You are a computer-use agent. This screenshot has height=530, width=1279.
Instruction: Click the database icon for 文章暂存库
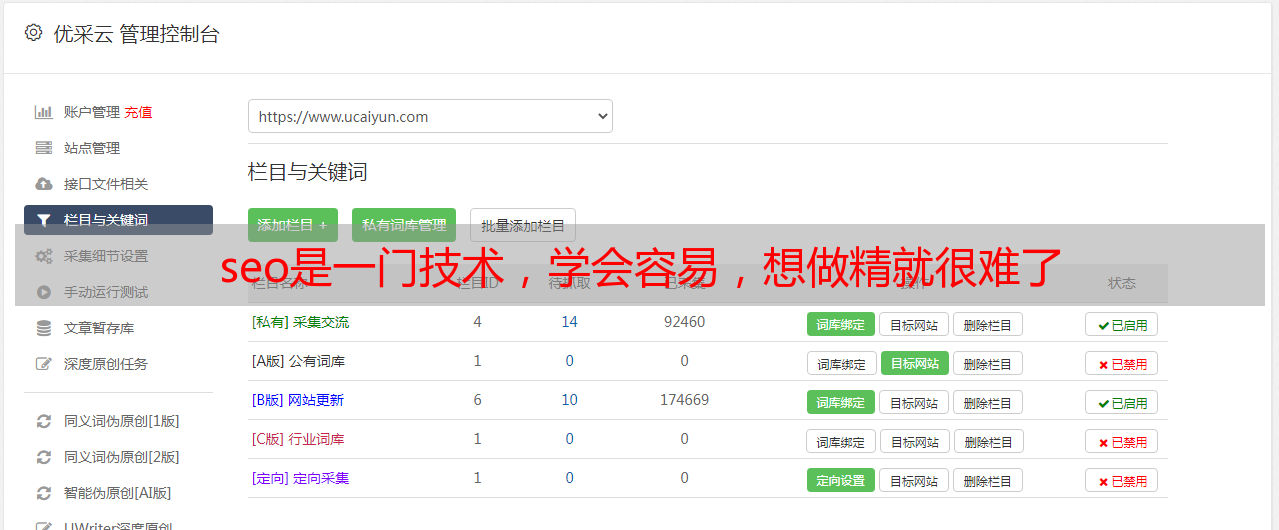(x=43, y=328)
